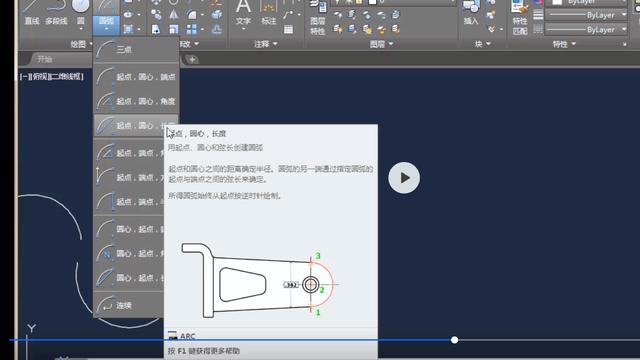Click the Stretch tool icon
Viewport: 640px width, 360px height.
coord(156,29)
